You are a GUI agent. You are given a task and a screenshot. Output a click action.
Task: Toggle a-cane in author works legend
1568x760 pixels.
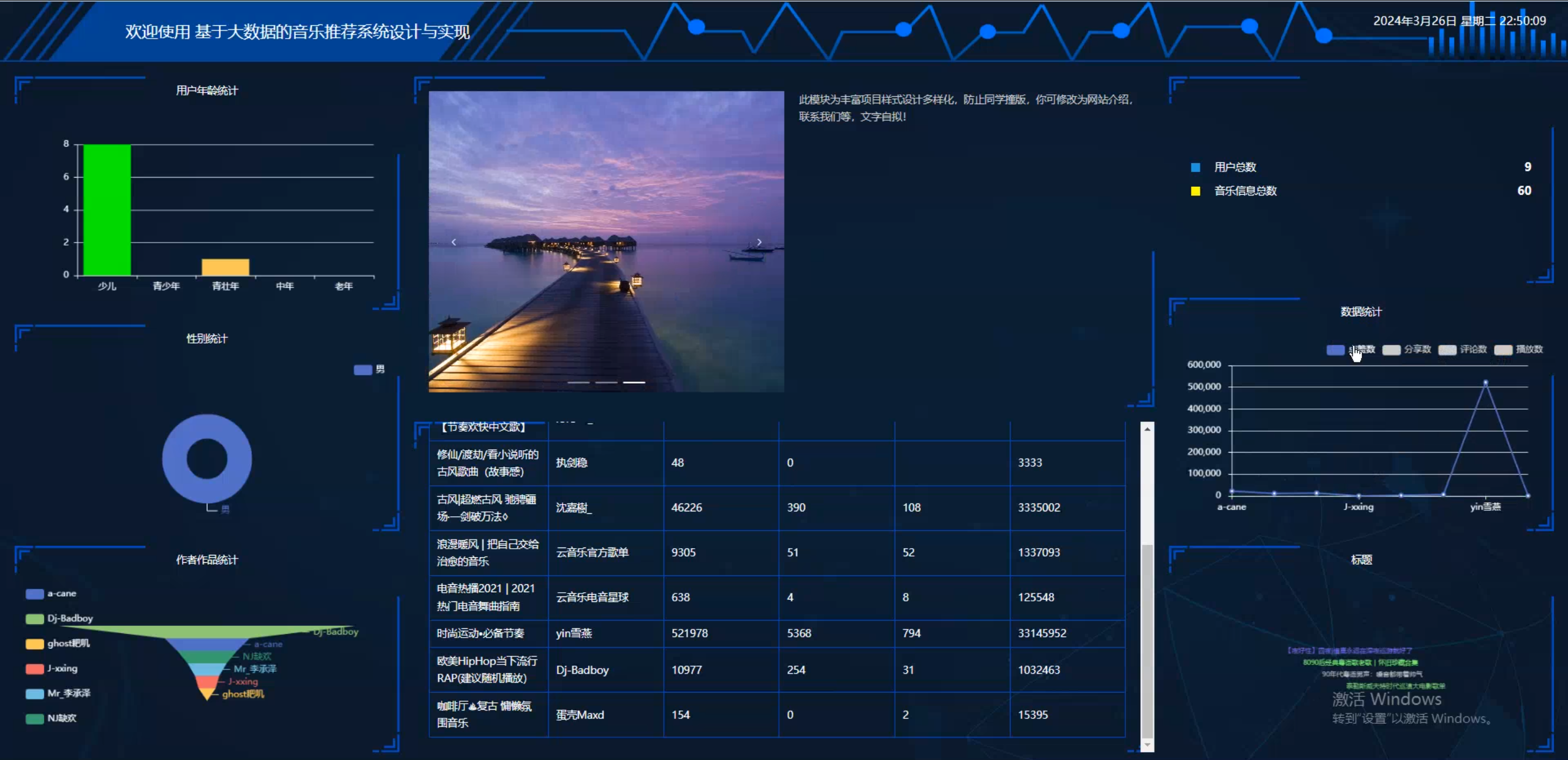pyautogui.click(x=35, y=593)
